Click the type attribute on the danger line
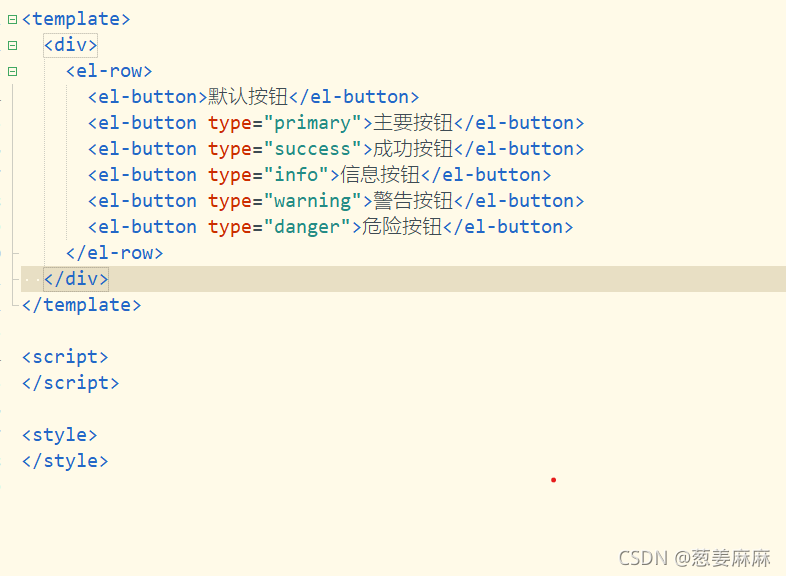This screenshot has height=576, width=786. [230, 227]
